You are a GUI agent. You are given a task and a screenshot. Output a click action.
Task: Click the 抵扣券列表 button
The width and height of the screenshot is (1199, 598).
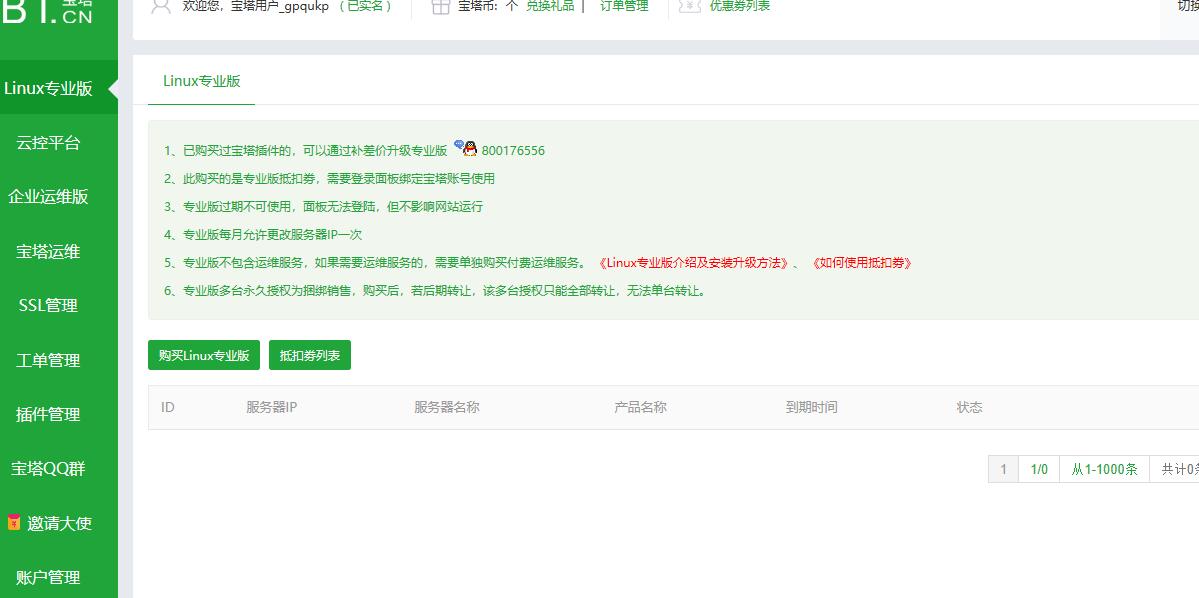[x=310, y=356]
